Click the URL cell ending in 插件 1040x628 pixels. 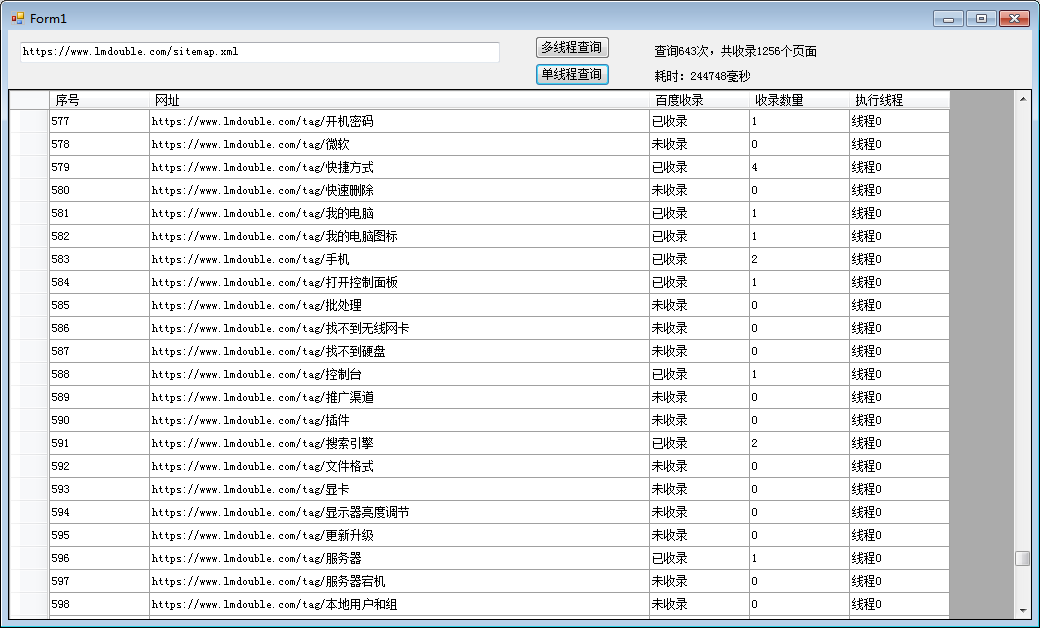(x=399, y=420)
